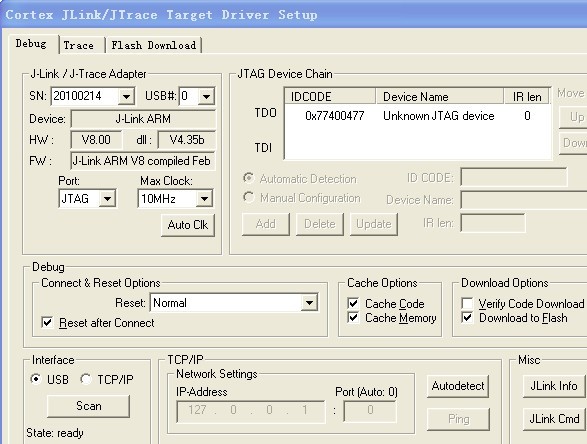The image size is (587, 444).
Task: Expand the Port JTAG dropdown
Action: (107, 198)
